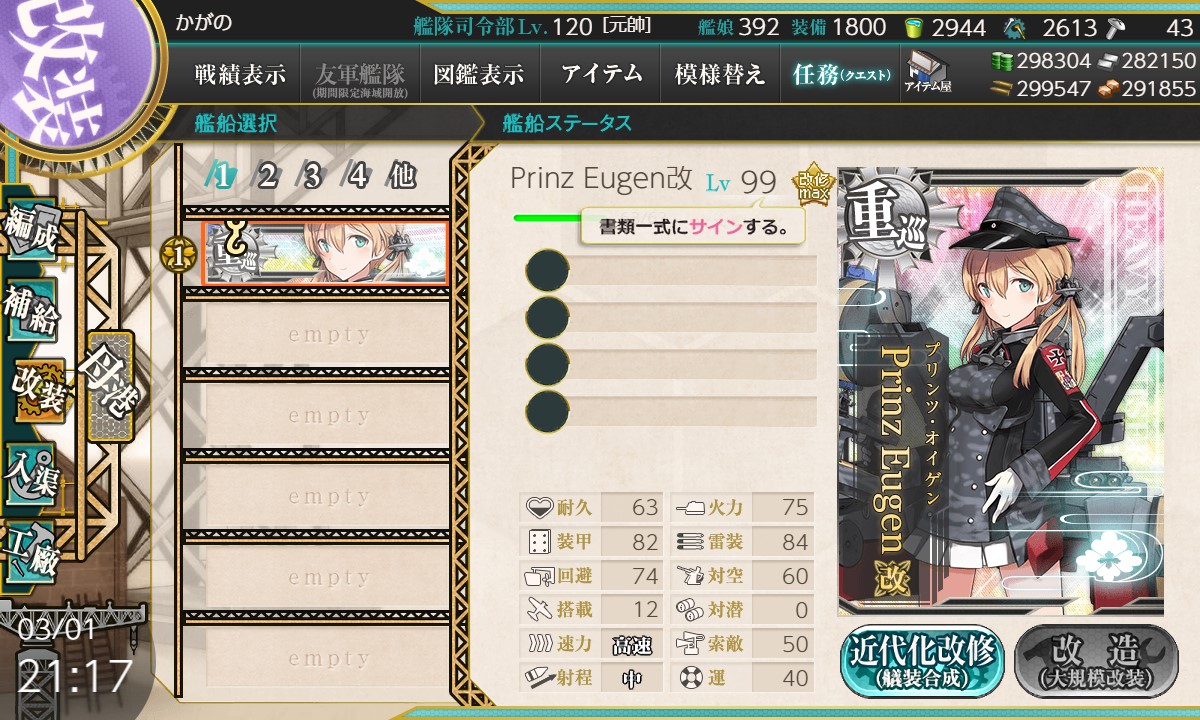The width and height of the screenshot is (1200, 720).
Task: Open 図鑑表示 encyclopedia menu
Action: (x=479, y=74)
